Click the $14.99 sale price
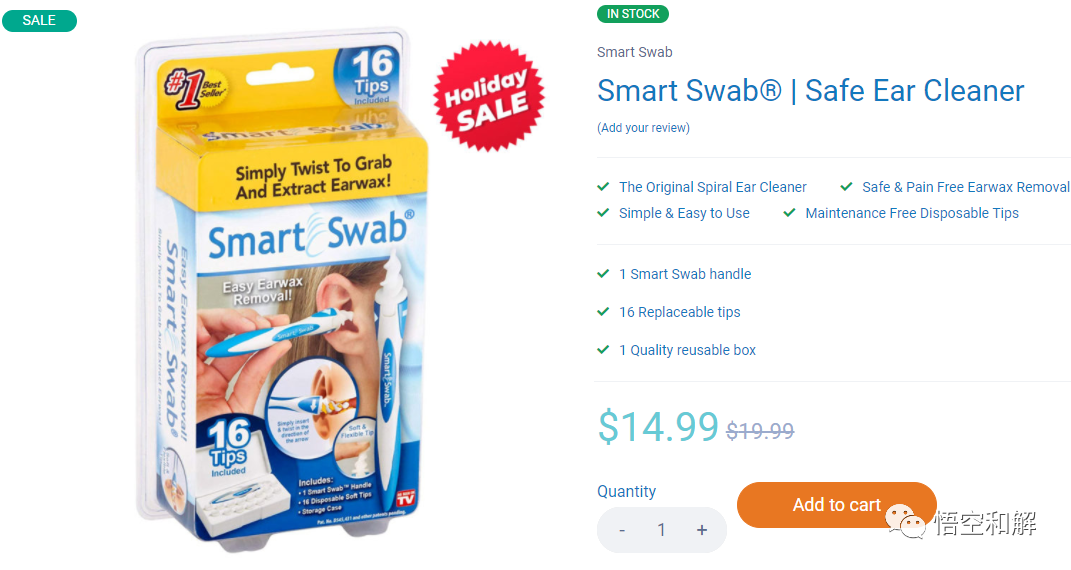The width and height of the screenshot is (1071, 570). (x=658, y=427)
